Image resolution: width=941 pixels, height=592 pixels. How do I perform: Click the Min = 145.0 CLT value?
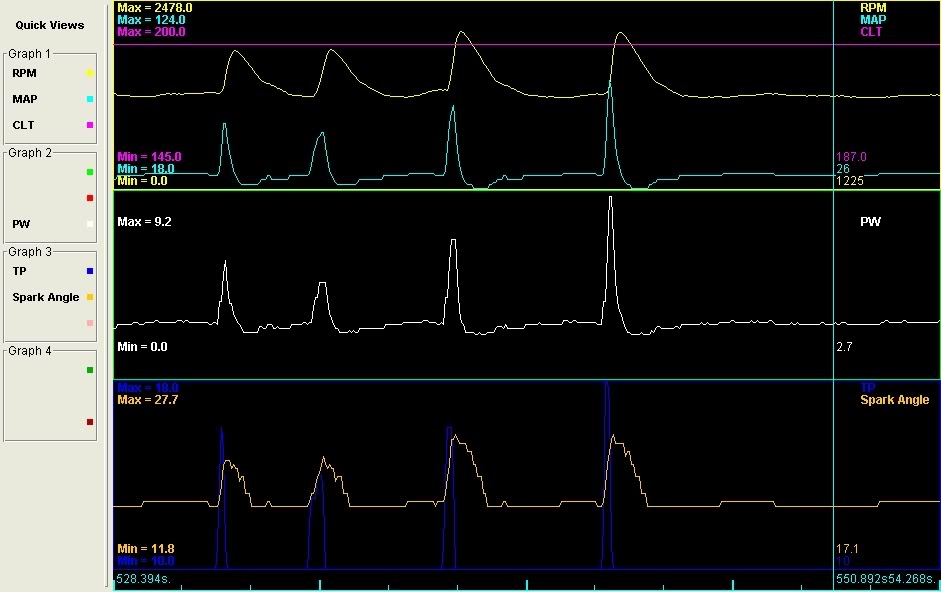149,157
